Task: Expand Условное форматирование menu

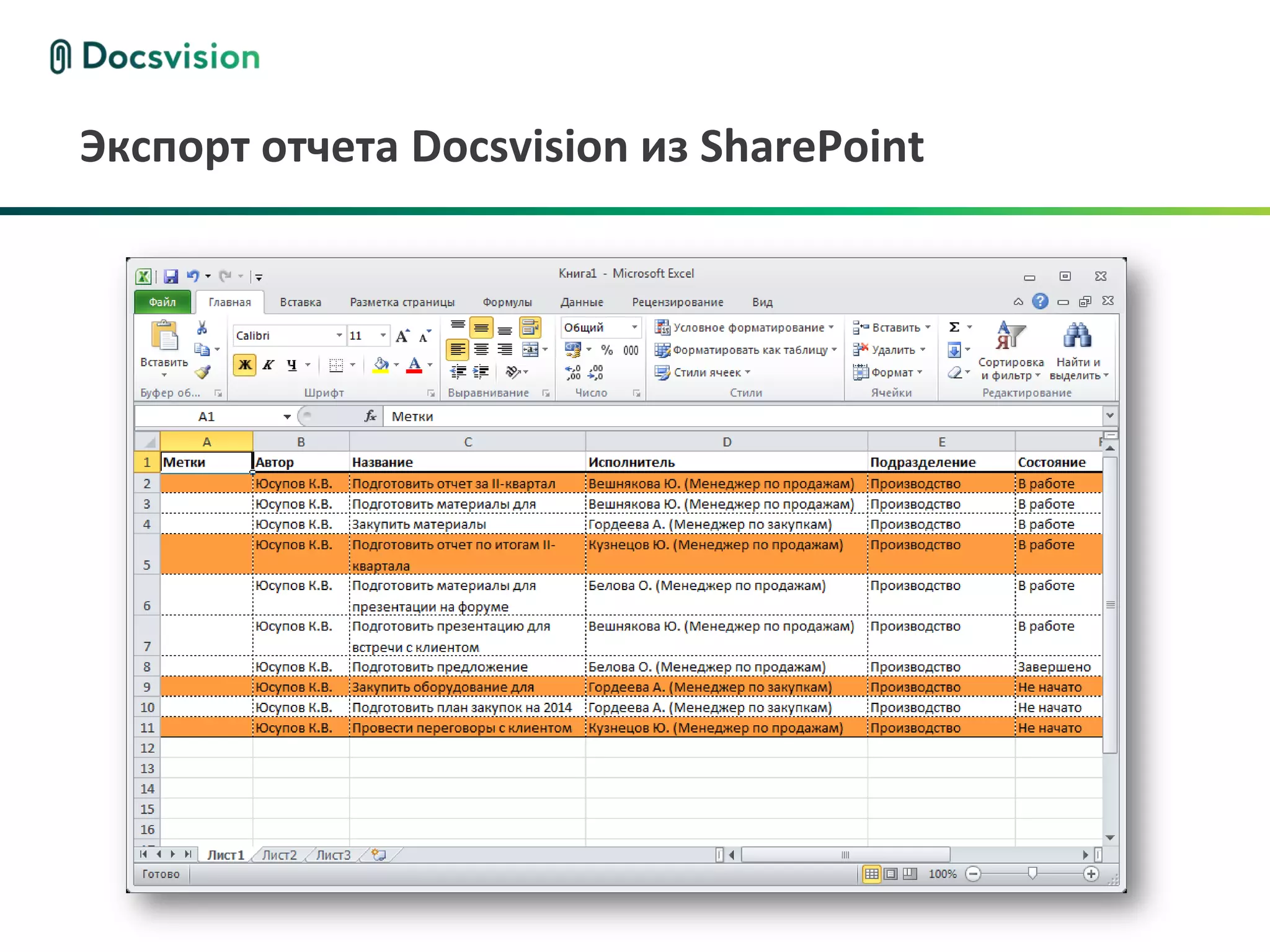Action: pyautogui.click(x=745, y=327)
